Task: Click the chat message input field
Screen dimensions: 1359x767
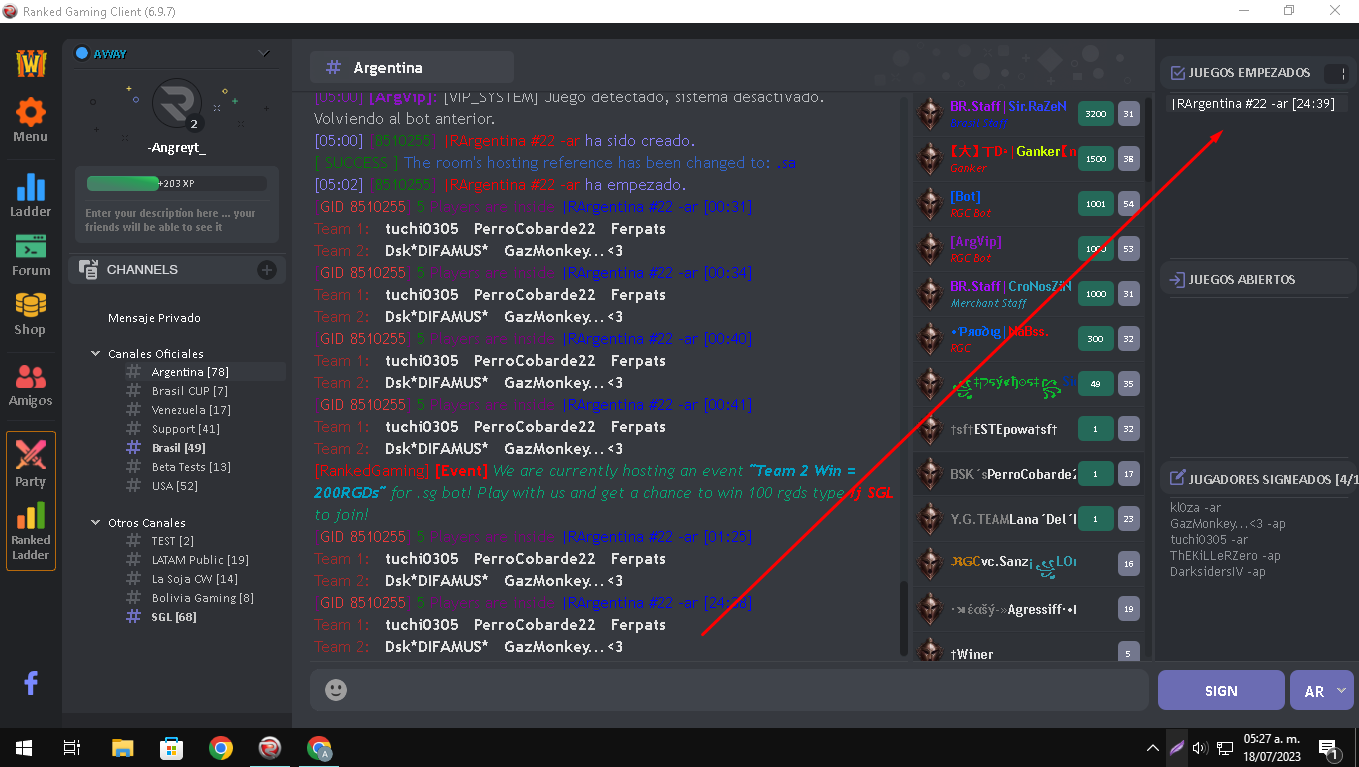Action: (729, 690)
